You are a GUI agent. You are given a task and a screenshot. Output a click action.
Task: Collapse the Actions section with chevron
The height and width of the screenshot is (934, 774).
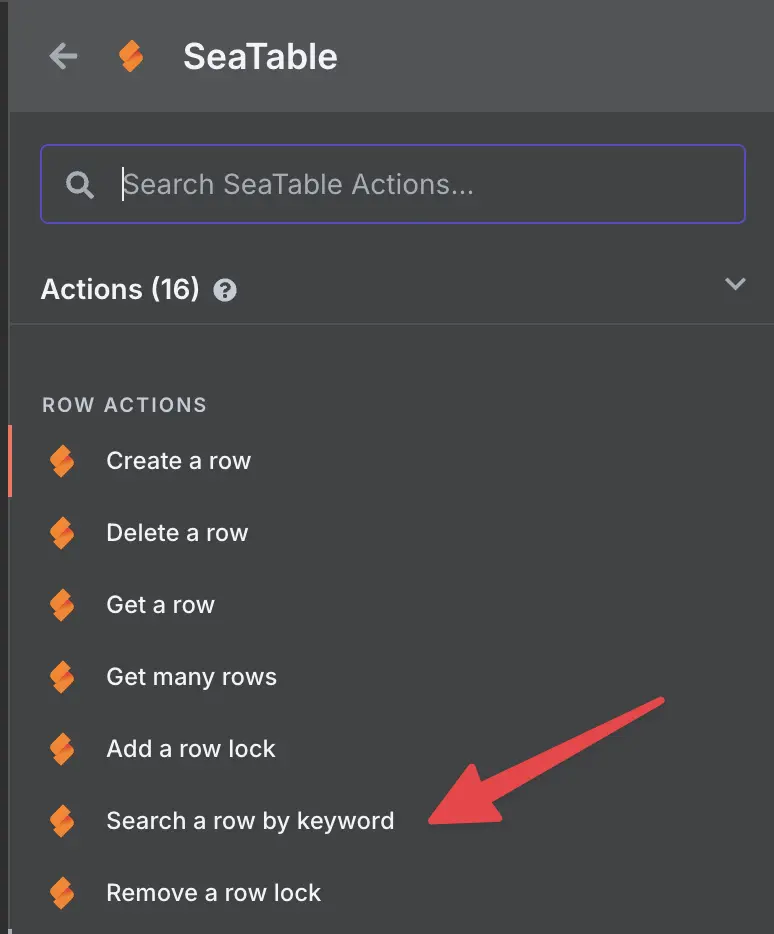pyautogui.click(x=735, y=284)
